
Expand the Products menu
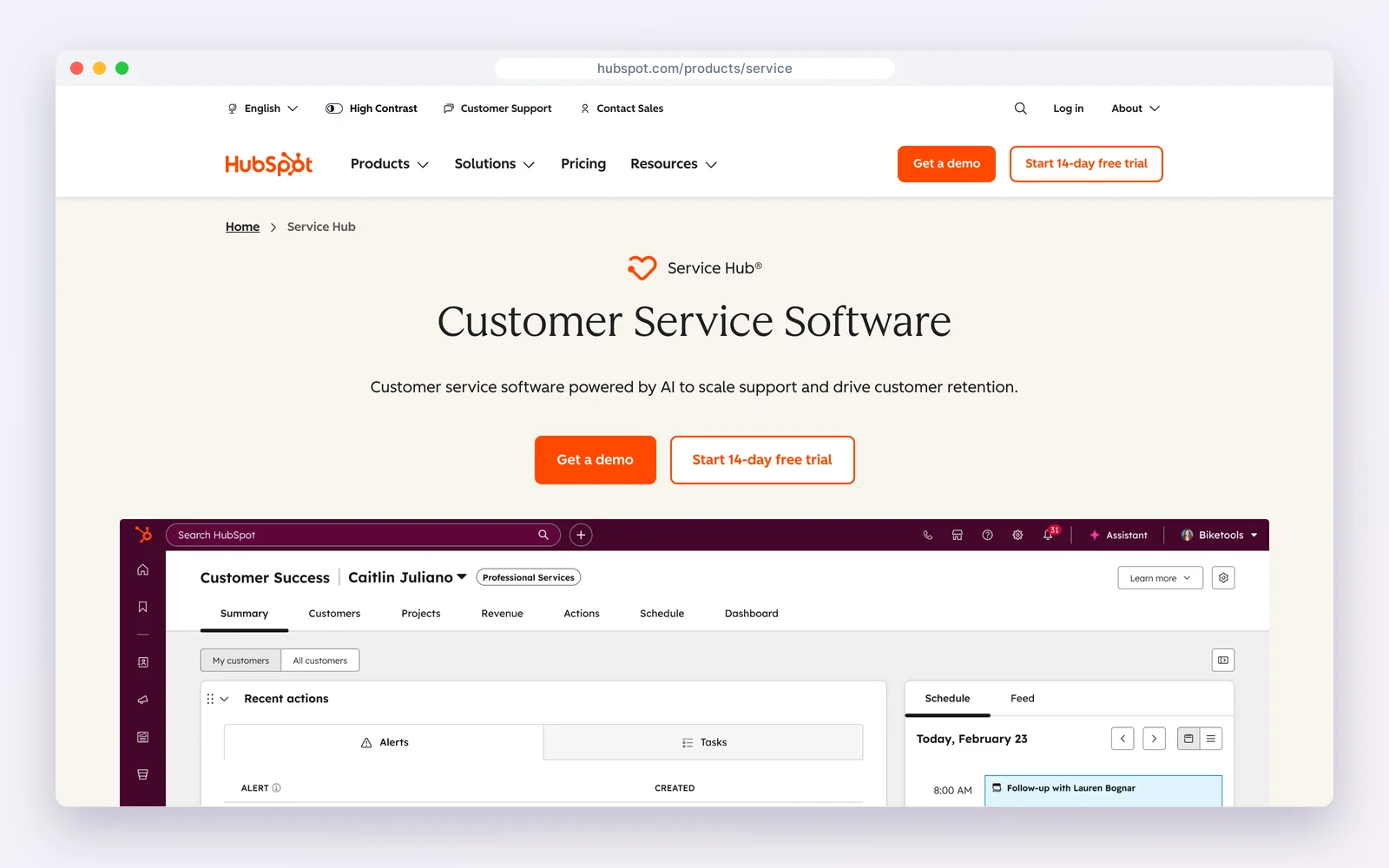390,164
